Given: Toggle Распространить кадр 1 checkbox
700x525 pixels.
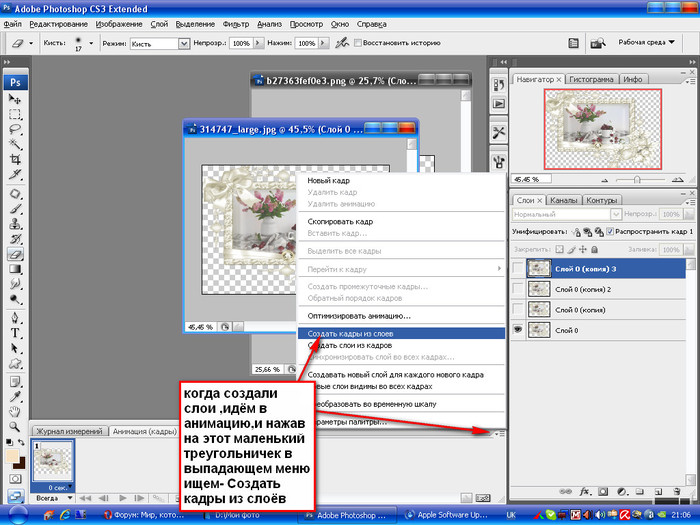Looking at the screenshot, I should pos(610,231).
